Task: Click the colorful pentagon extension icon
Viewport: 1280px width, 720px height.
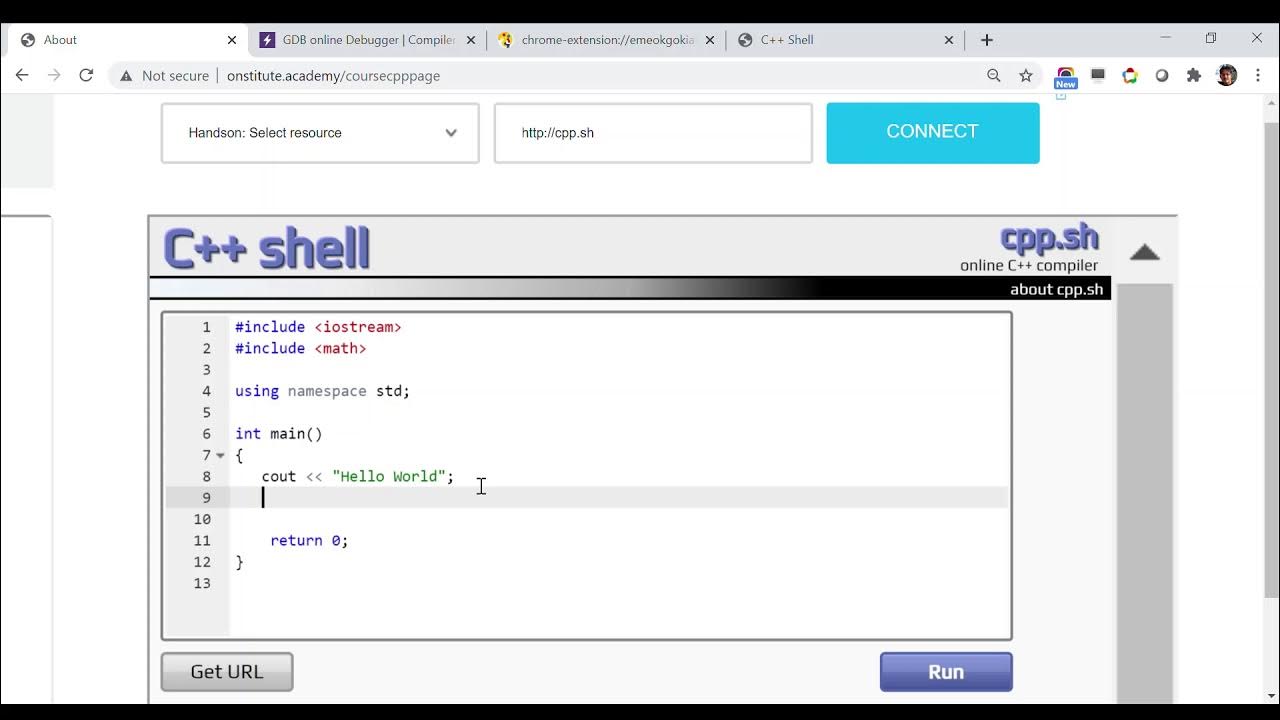Action: pyautogui.click(x=1130, y=75)
